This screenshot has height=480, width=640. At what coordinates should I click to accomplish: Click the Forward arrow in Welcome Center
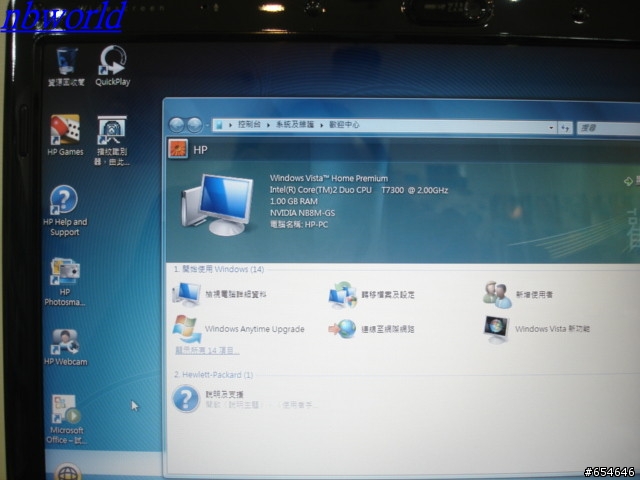coord(195,125)
